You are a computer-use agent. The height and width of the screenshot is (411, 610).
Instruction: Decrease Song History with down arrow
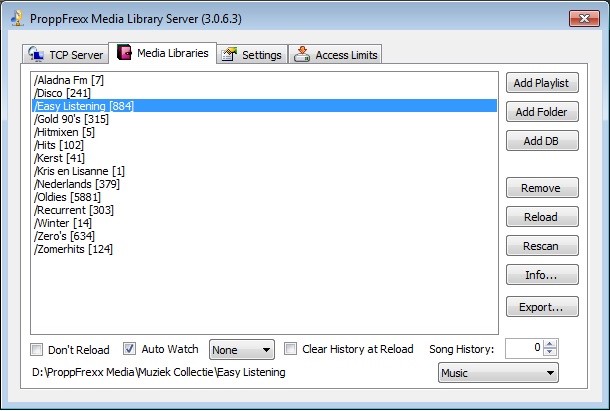tap(550, 351)
